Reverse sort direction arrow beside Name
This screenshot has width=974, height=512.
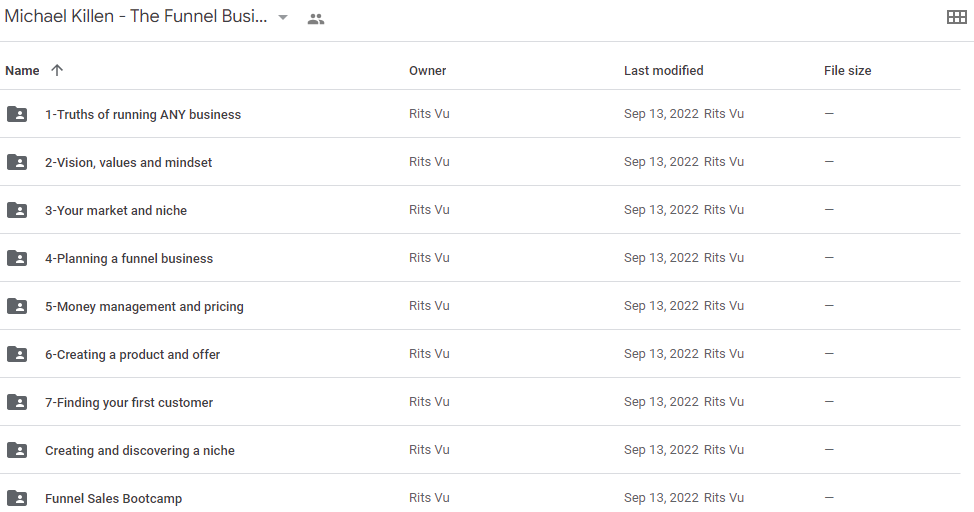tap(57, 70)
